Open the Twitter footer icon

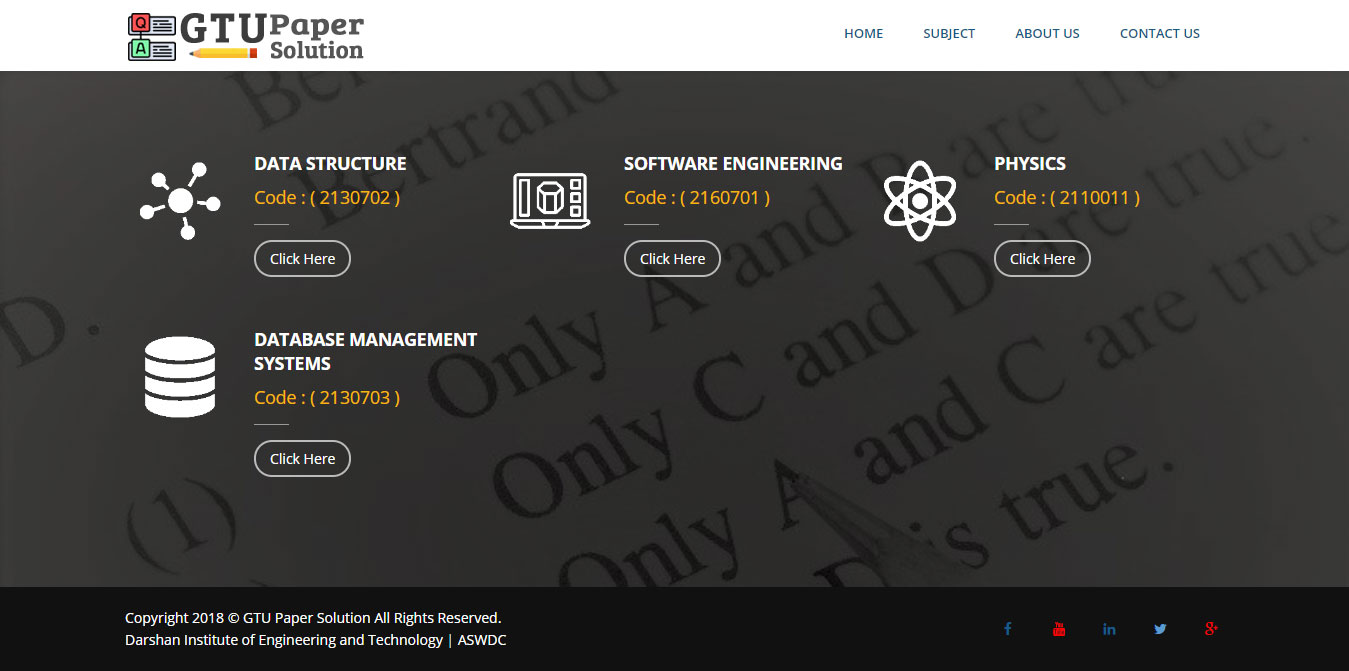click(1160, 629)
